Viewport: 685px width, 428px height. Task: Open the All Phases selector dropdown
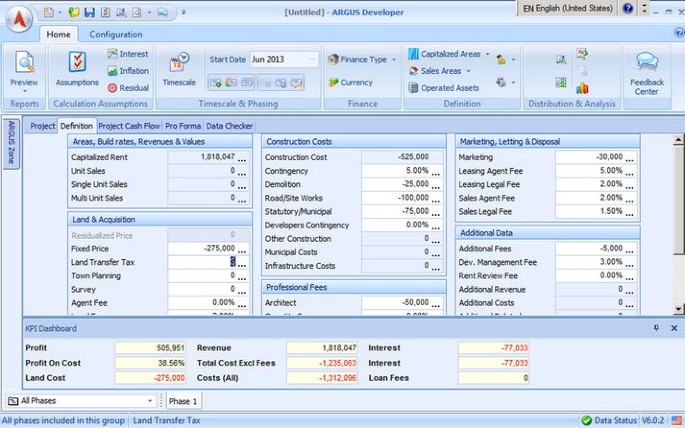[154, 401]
